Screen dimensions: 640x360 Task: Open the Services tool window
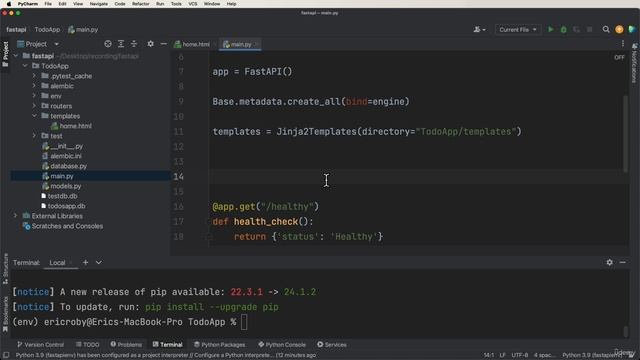332,344
